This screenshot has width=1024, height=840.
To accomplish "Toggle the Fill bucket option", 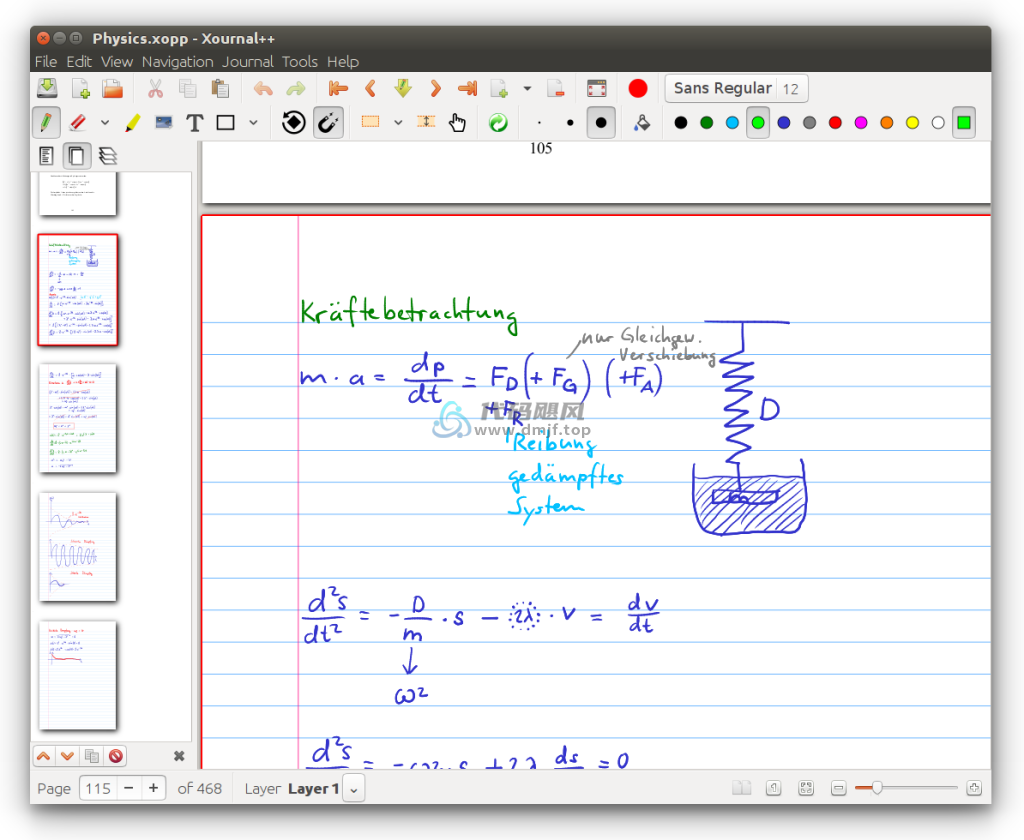I will click(642, 123).
